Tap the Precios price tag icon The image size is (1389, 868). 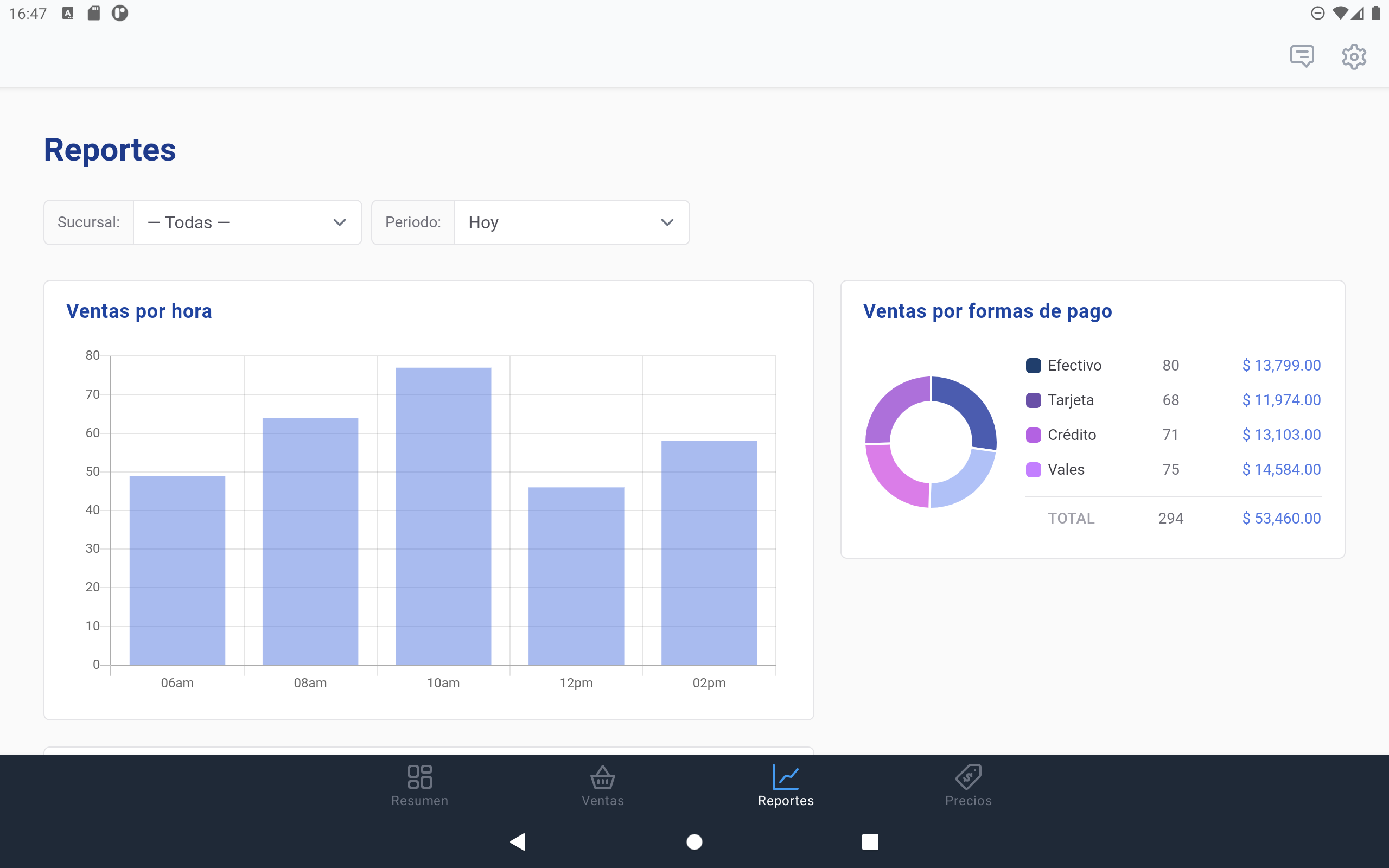969,776
